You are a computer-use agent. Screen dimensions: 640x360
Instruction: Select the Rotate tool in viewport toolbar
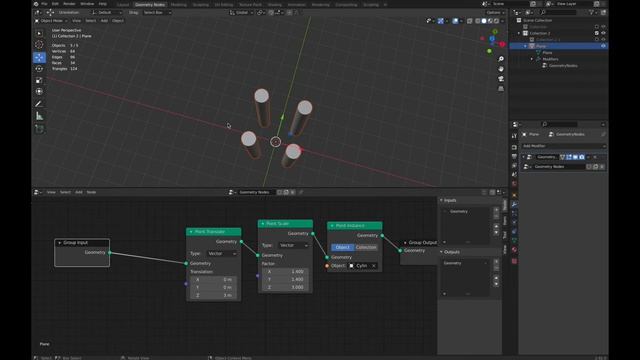click(39, 69)
